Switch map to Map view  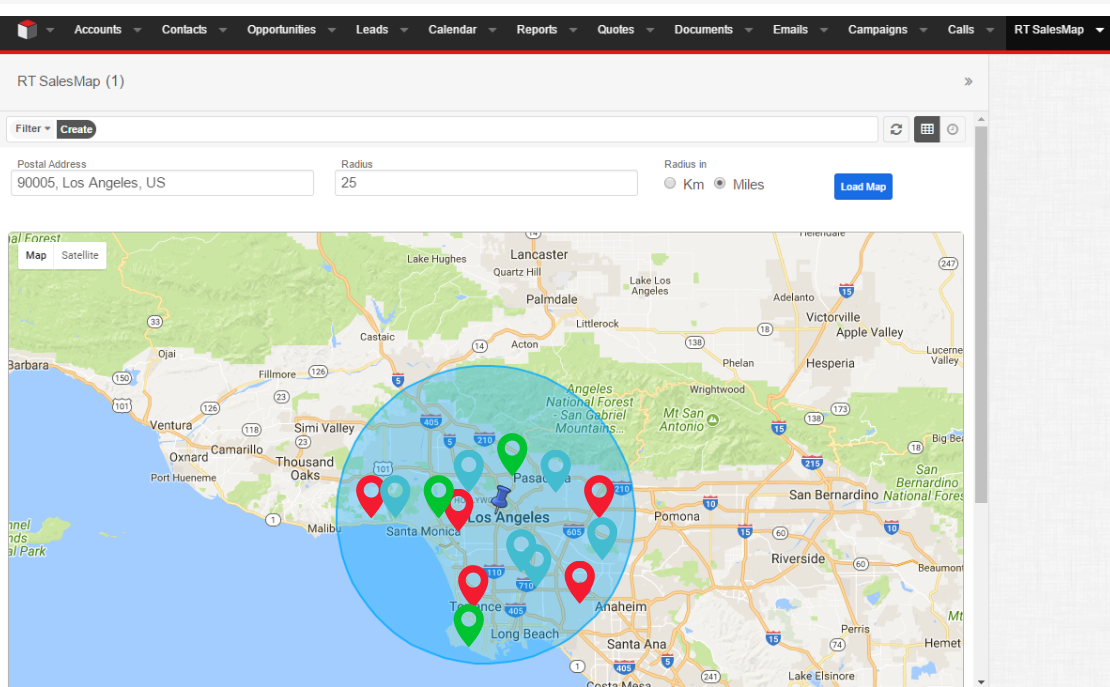coord(36,255)
